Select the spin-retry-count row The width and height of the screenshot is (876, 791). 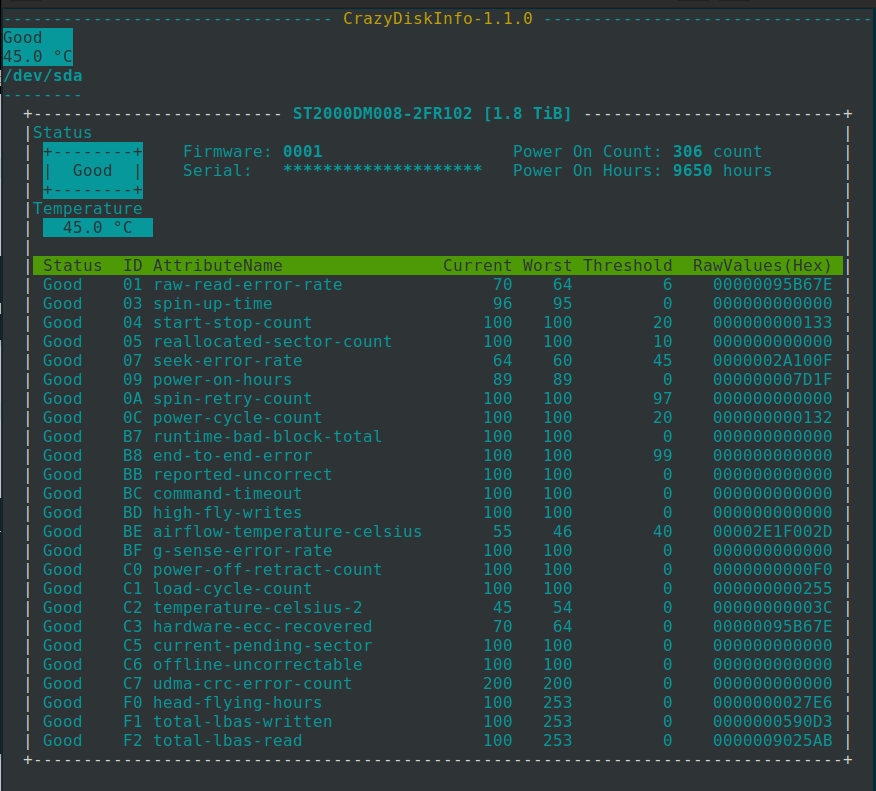click(x=437, y=398)
